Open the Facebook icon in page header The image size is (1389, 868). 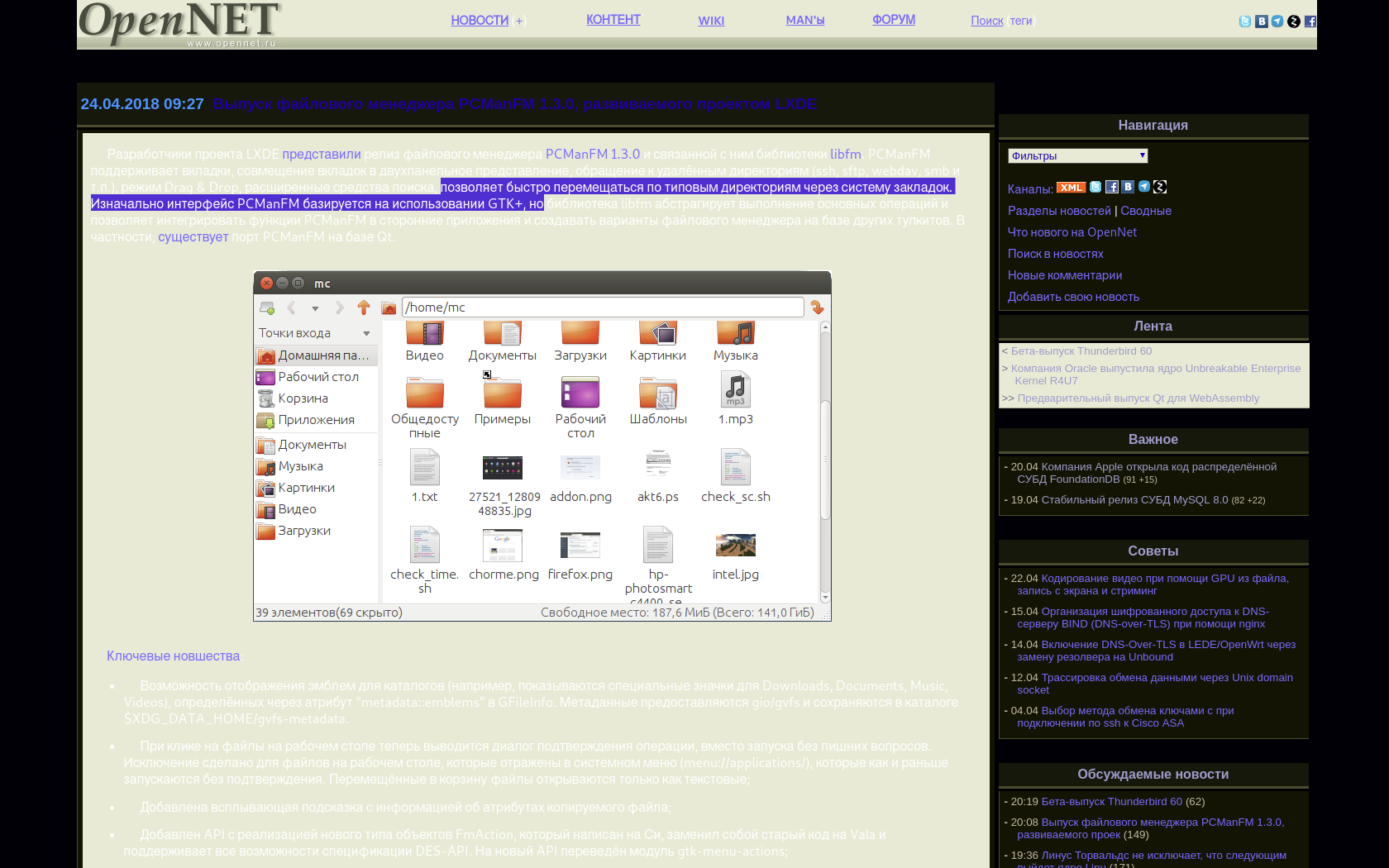(x=1310, y=21)
